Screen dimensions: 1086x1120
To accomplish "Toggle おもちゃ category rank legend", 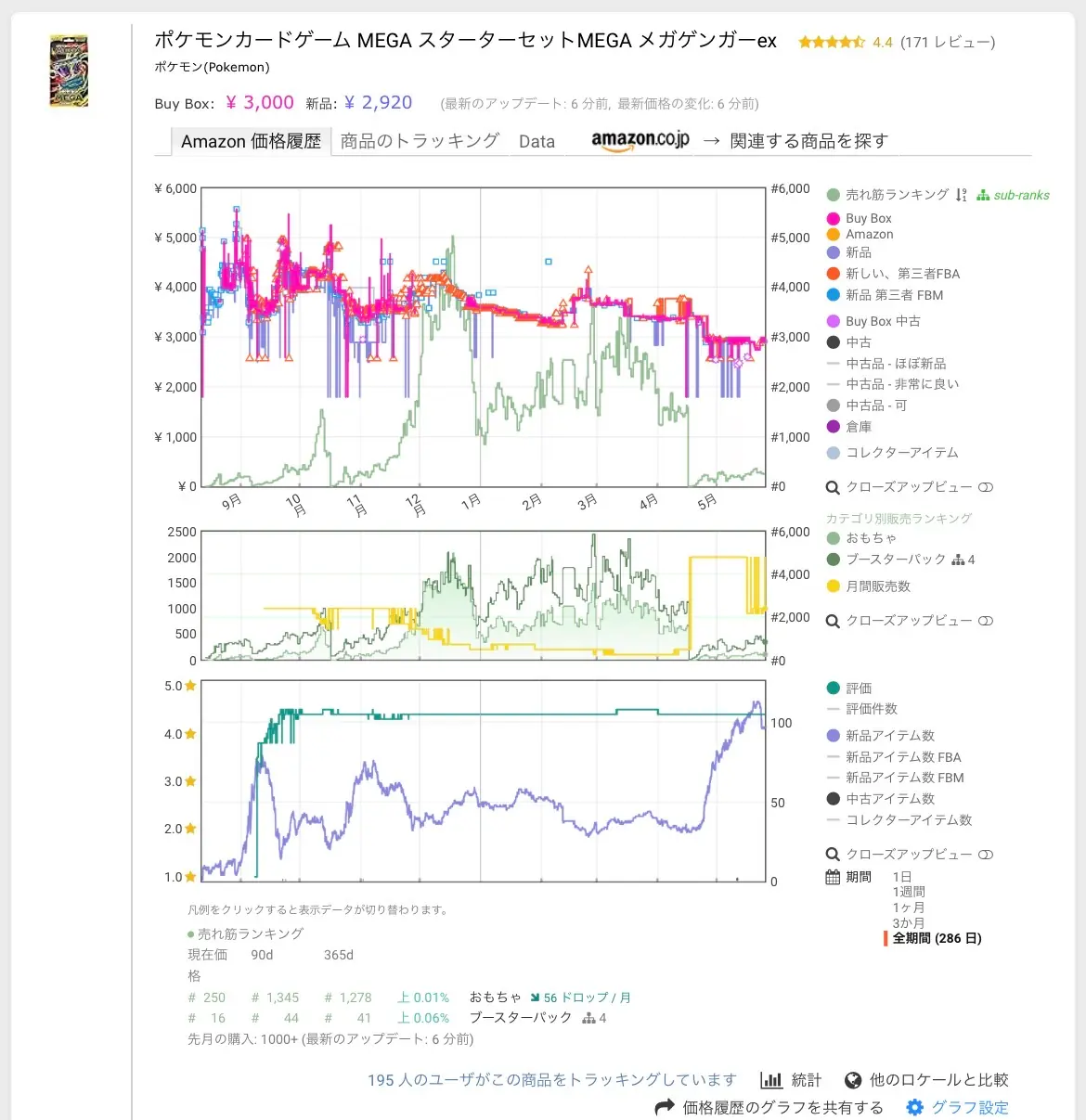I will [861, 538].
